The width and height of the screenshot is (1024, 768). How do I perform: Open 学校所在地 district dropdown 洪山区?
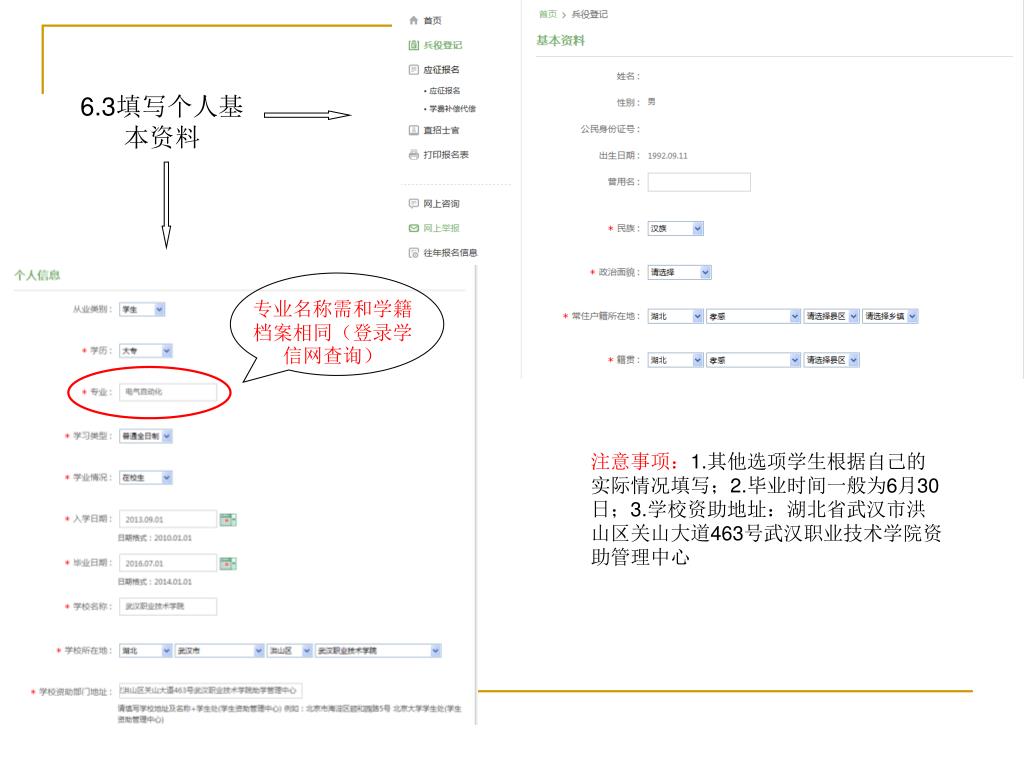pyautogui.click(x=289, y=650)
